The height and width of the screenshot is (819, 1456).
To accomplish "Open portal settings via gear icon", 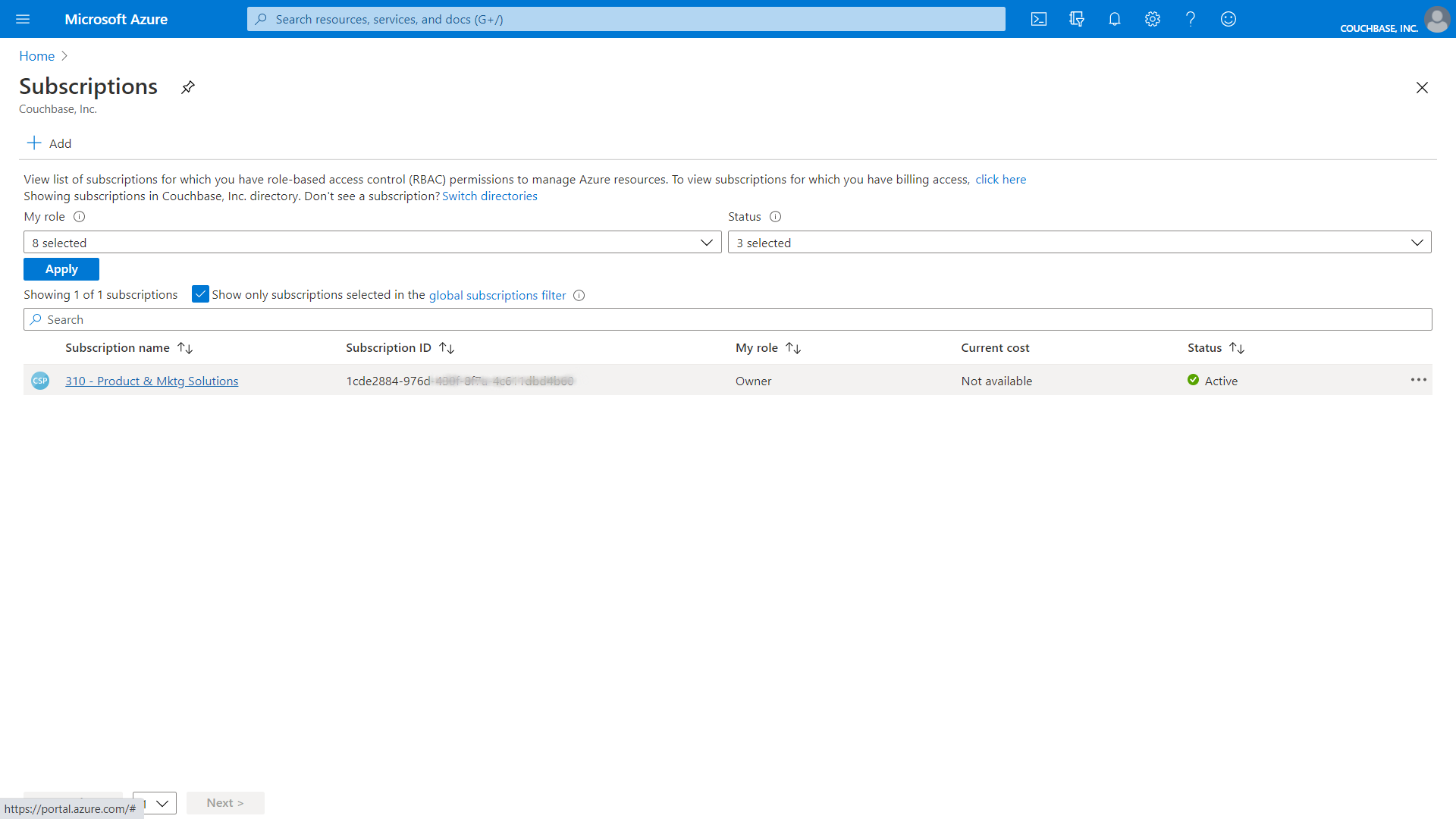I will click(x=1152, y=19).
